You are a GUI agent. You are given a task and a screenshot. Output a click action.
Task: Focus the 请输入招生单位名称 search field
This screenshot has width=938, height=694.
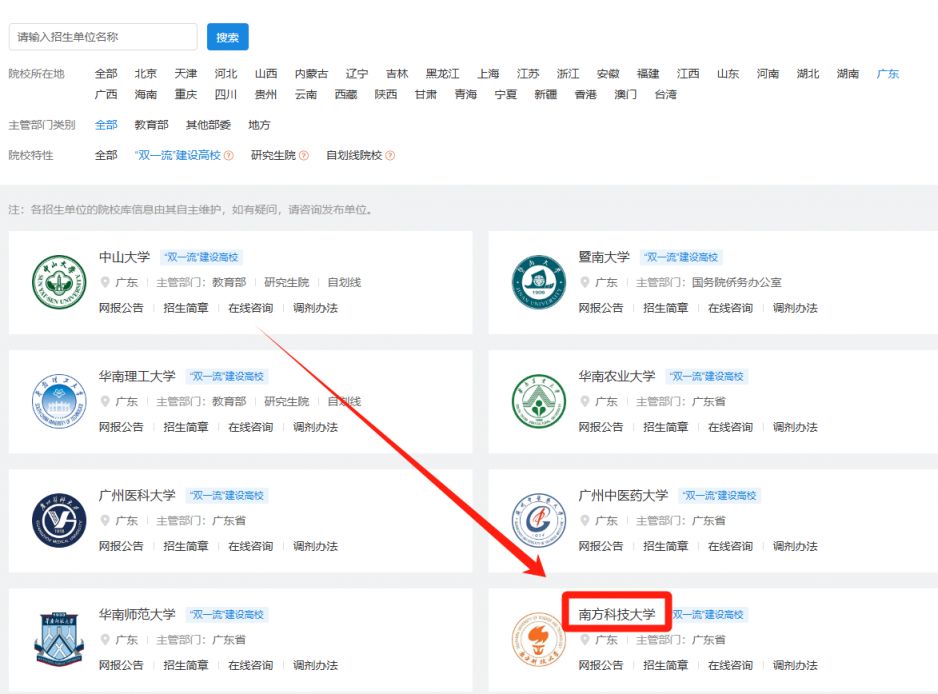point(103,37)
